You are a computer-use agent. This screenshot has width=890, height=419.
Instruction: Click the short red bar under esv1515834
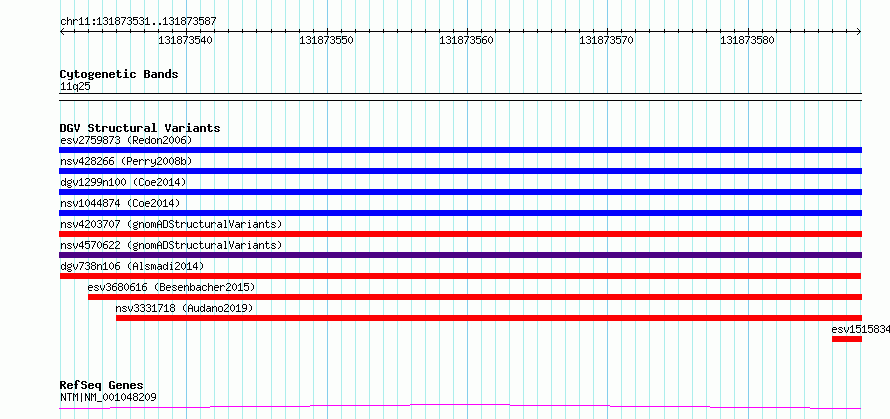(847, 339)
